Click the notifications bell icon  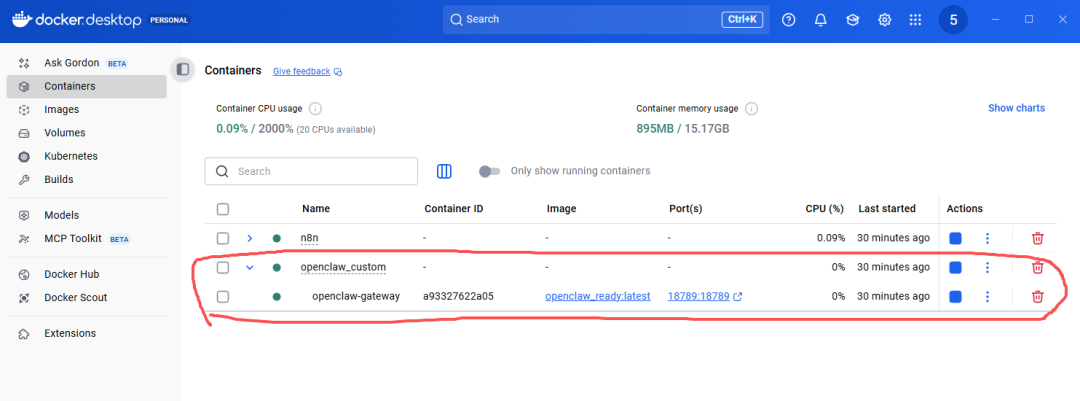(x=821, y=20)
